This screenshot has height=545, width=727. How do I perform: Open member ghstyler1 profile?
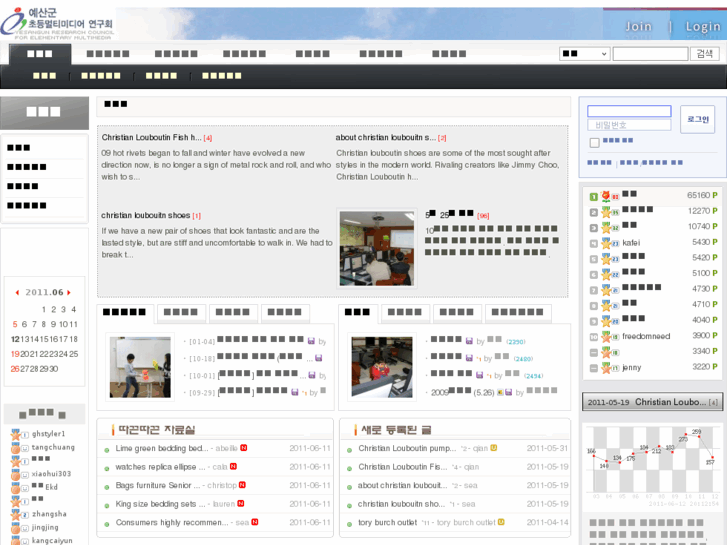click(48, 434)
